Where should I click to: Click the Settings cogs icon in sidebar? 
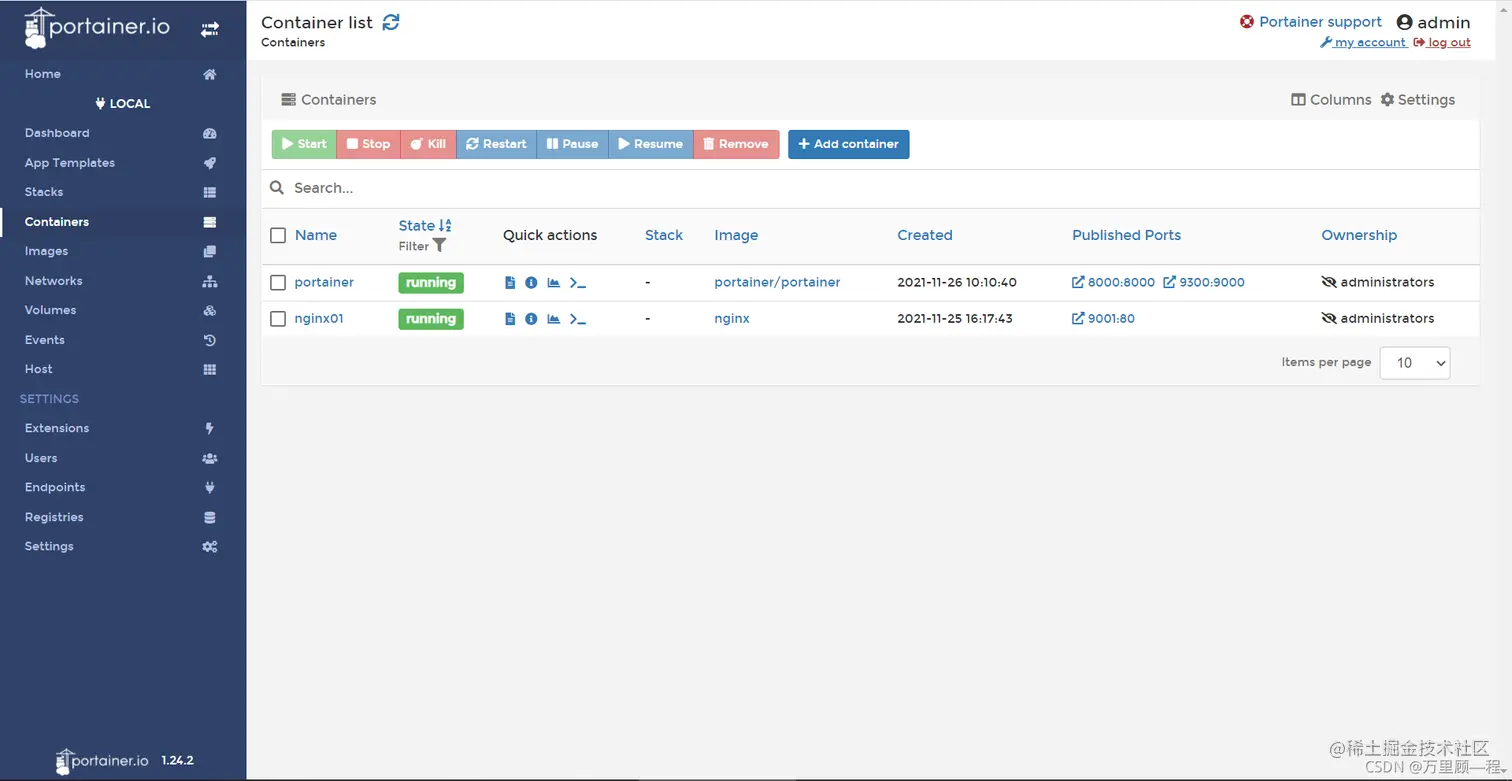click(209, 546)
